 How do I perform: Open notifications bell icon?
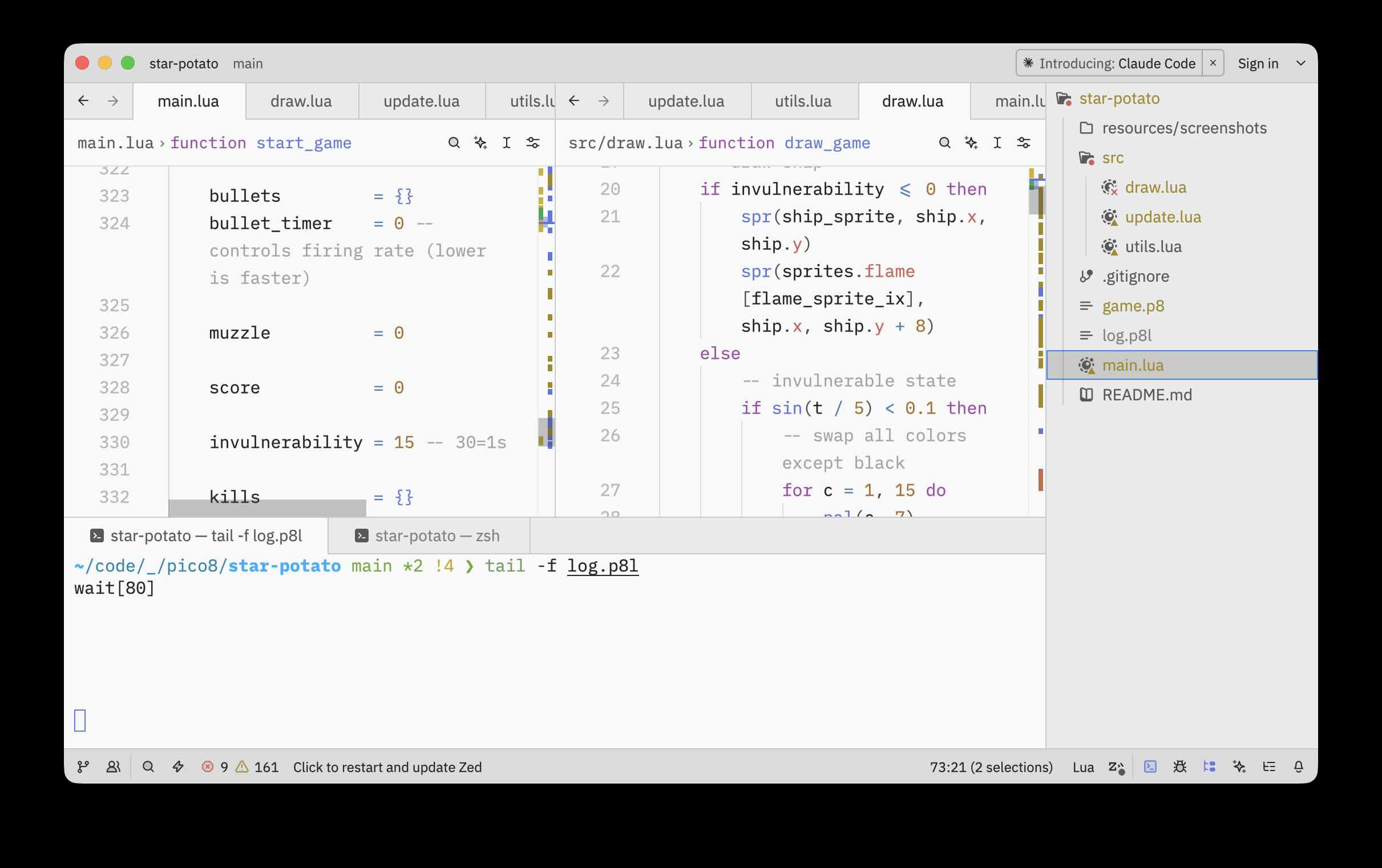pos(1298,766)
